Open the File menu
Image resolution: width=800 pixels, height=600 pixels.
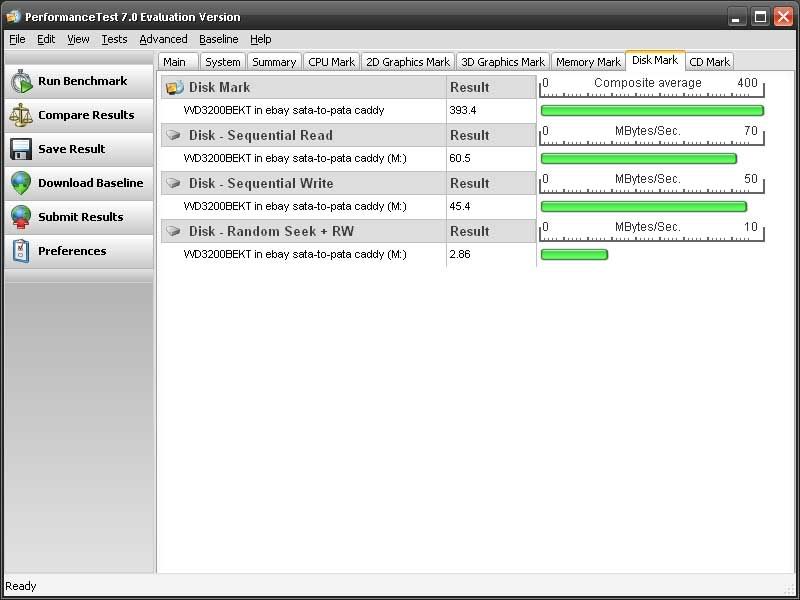click(17, 39)
